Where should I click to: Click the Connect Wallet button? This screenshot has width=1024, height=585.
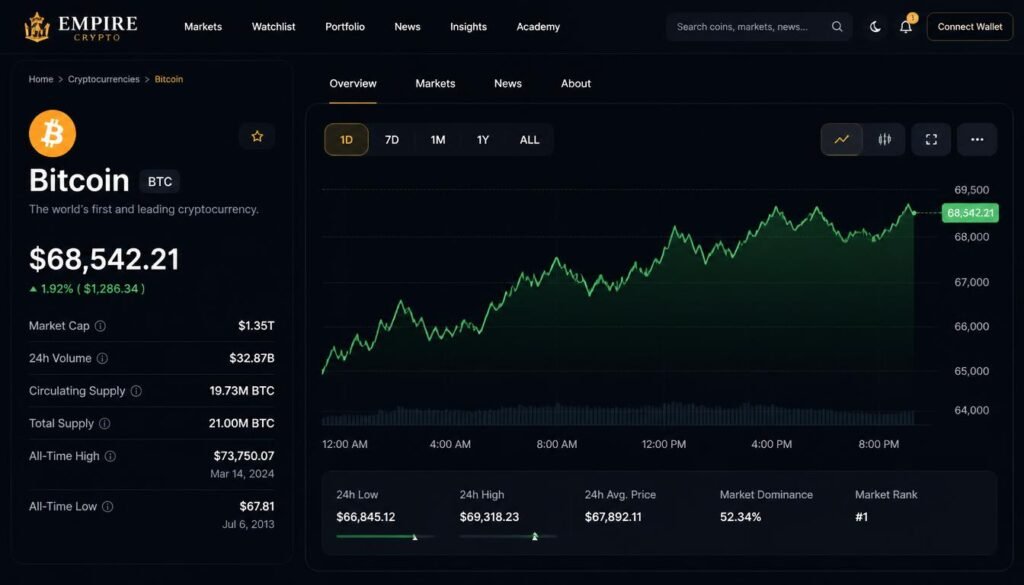(x=970, y=27)
